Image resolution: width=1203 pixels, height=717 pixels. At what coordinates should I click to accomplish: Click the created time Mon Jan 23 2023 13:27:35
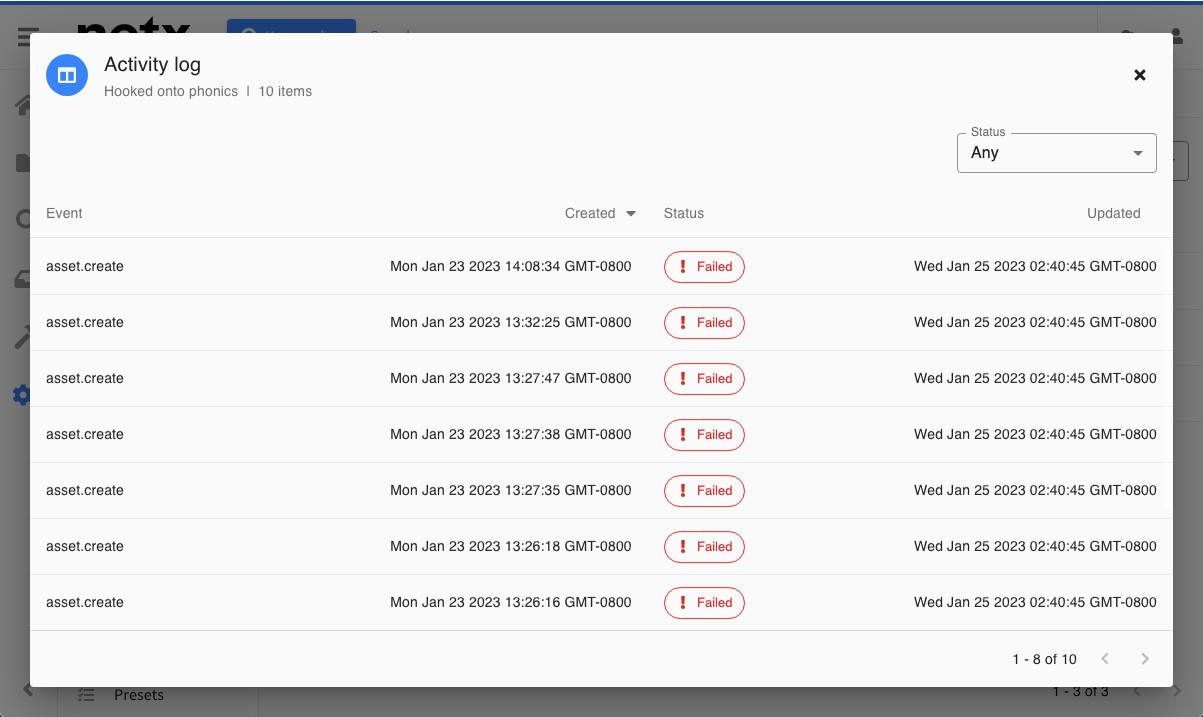point(511,491)
